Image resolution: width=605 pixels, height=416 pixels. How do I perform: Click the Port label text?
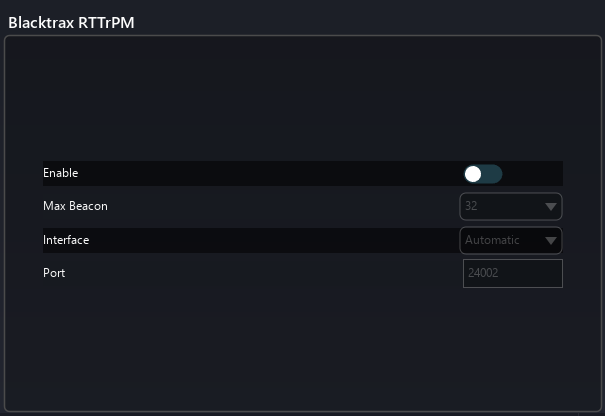[x=54, y=273]
